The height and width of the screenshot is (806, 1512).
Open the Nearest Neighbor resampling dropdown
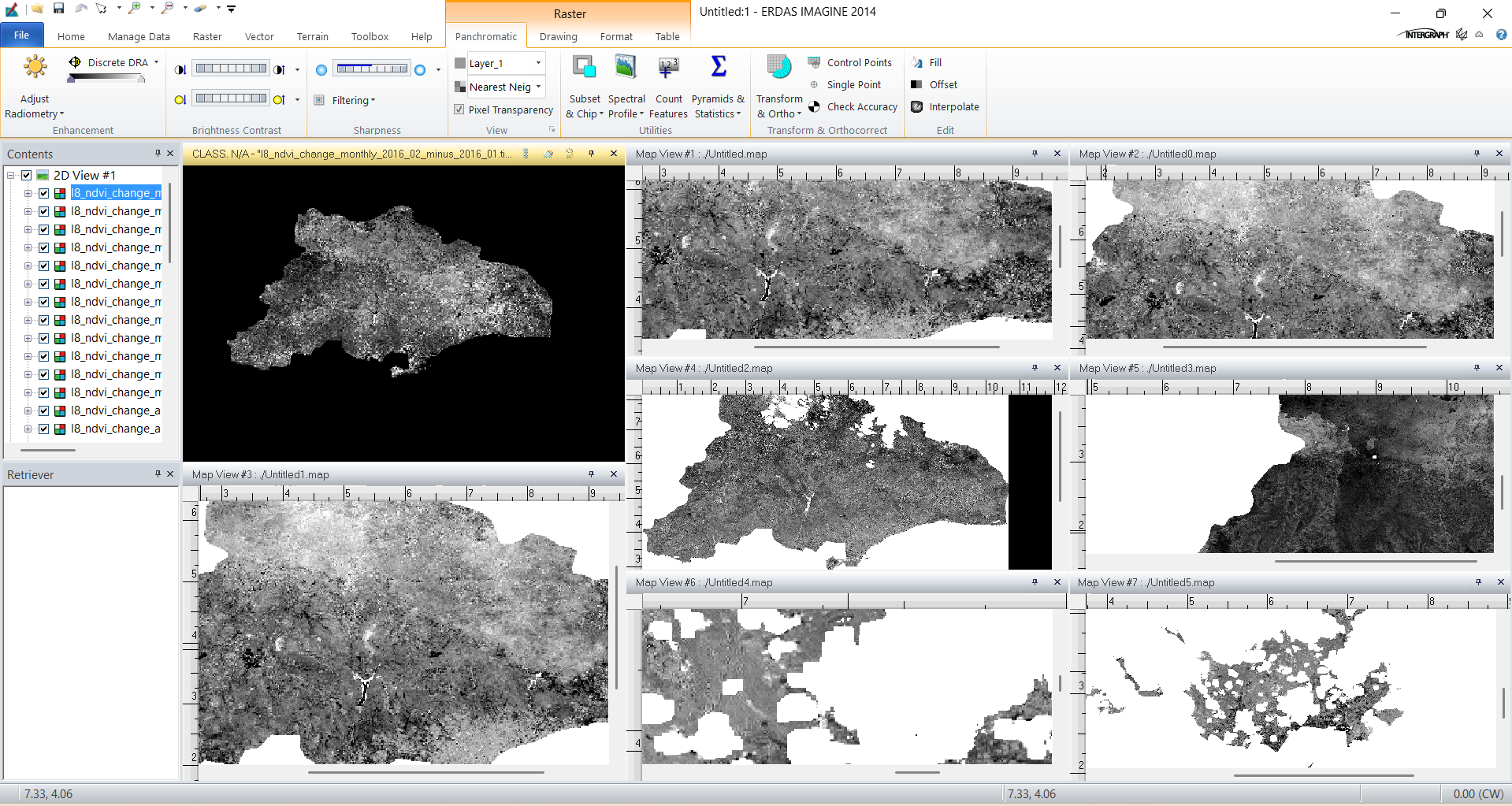tap(538, 87)
